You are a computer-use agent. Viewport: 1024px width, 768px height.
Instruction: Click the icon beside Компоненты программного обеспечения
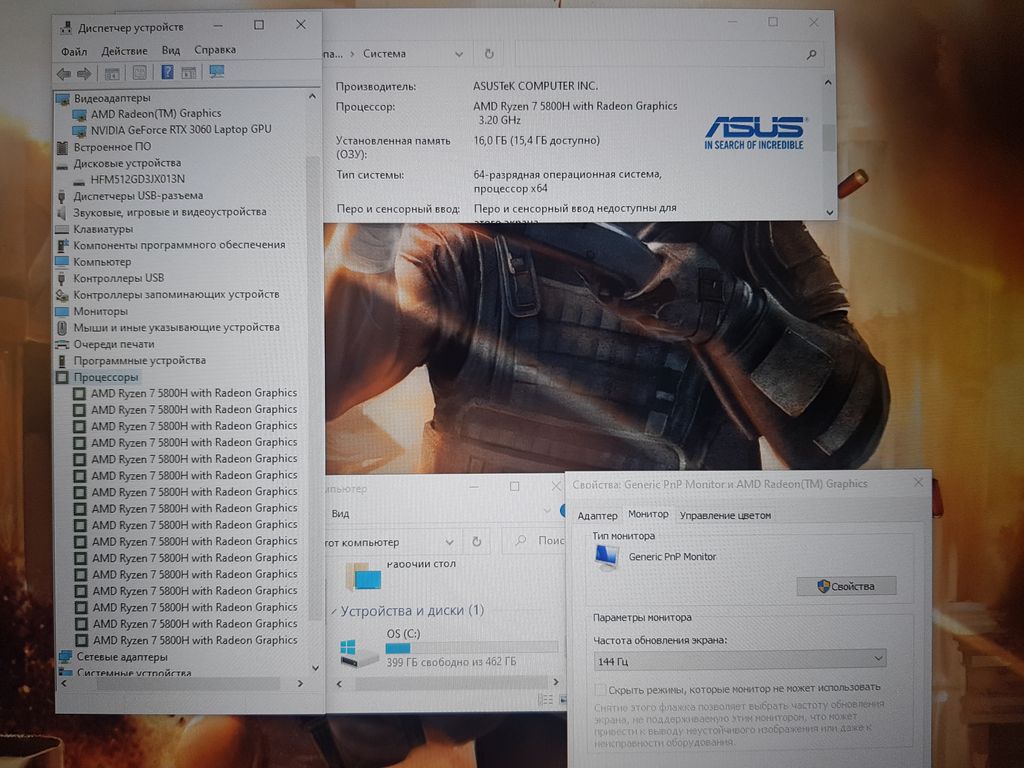tap(62, 246)
